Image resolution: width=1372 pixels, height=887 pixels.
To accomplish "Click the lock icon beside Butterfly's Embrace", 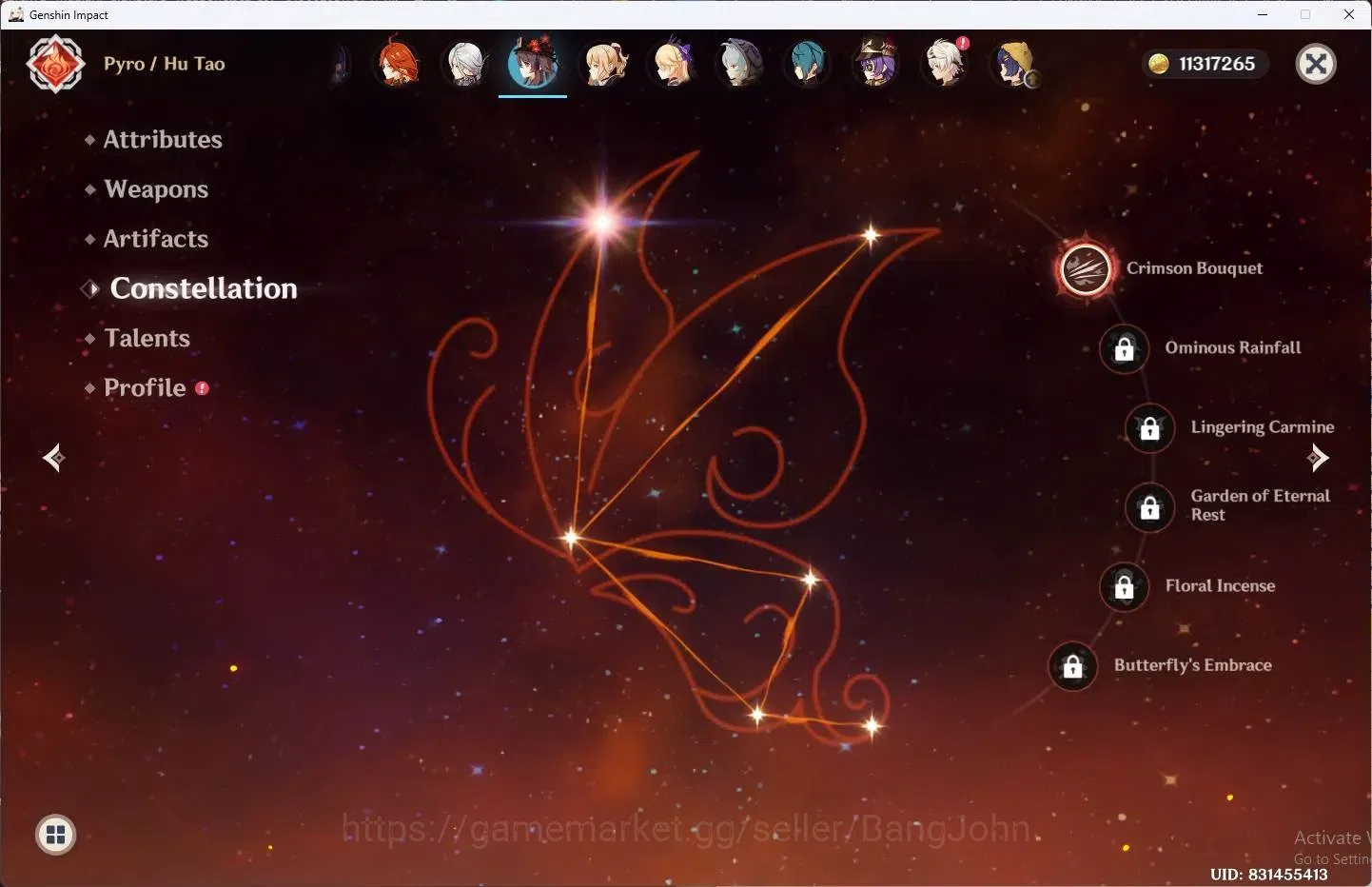I will [x=1072, y=666].
